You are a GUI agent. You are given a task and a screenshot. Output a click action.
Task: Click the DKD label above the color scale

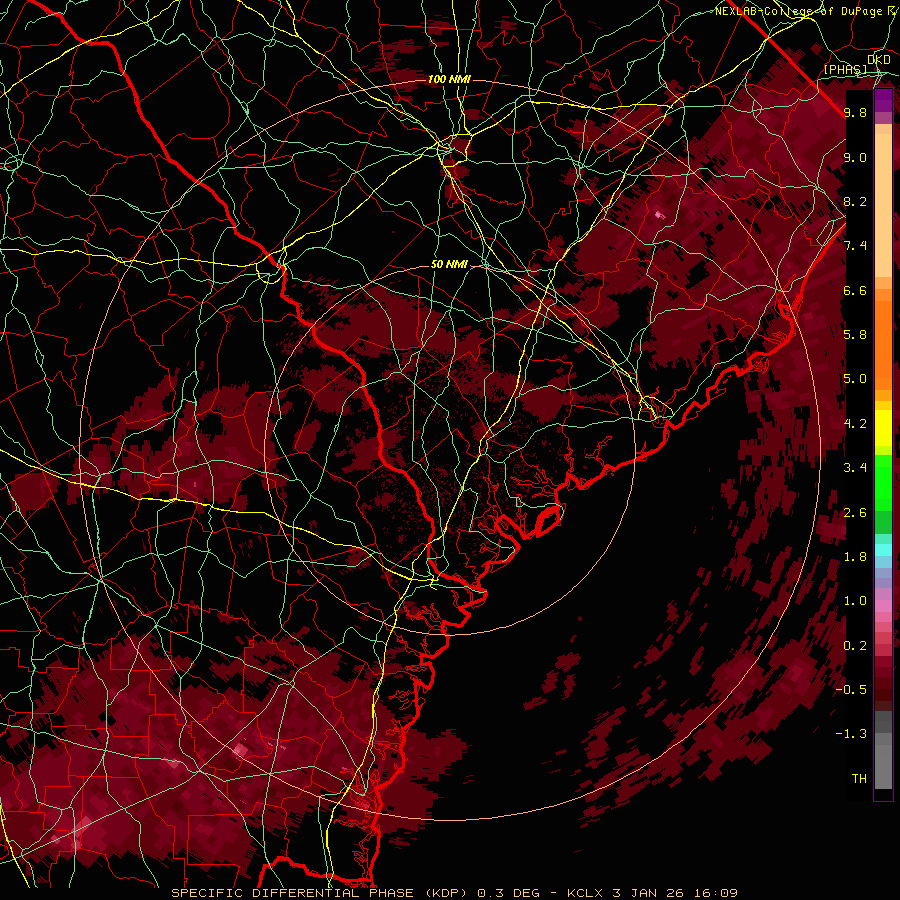point(879,60)
